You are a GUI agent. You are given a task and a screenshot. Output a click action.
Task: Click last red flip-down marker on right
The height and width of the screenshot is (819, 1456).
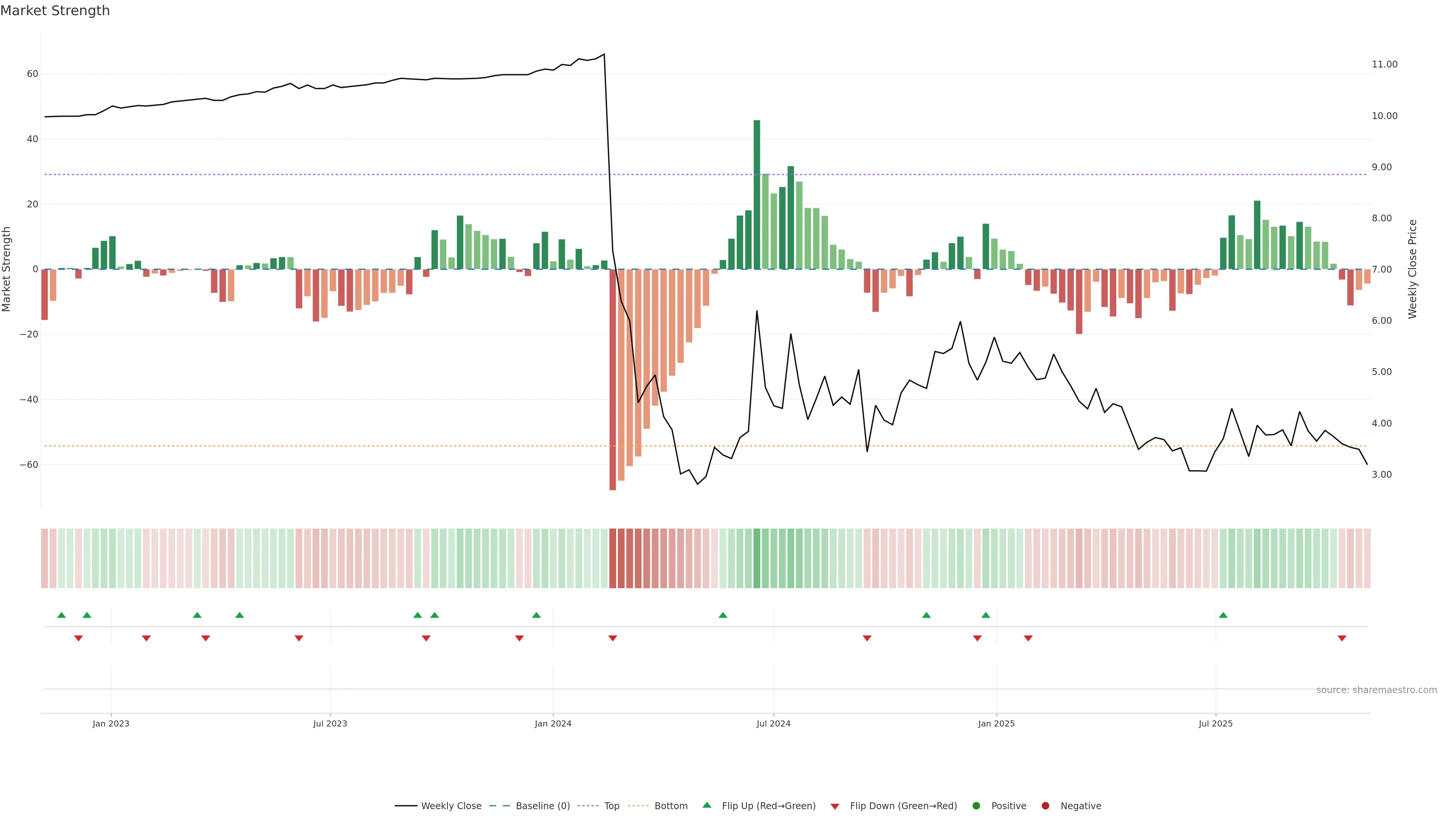[x=1342, y=638]
